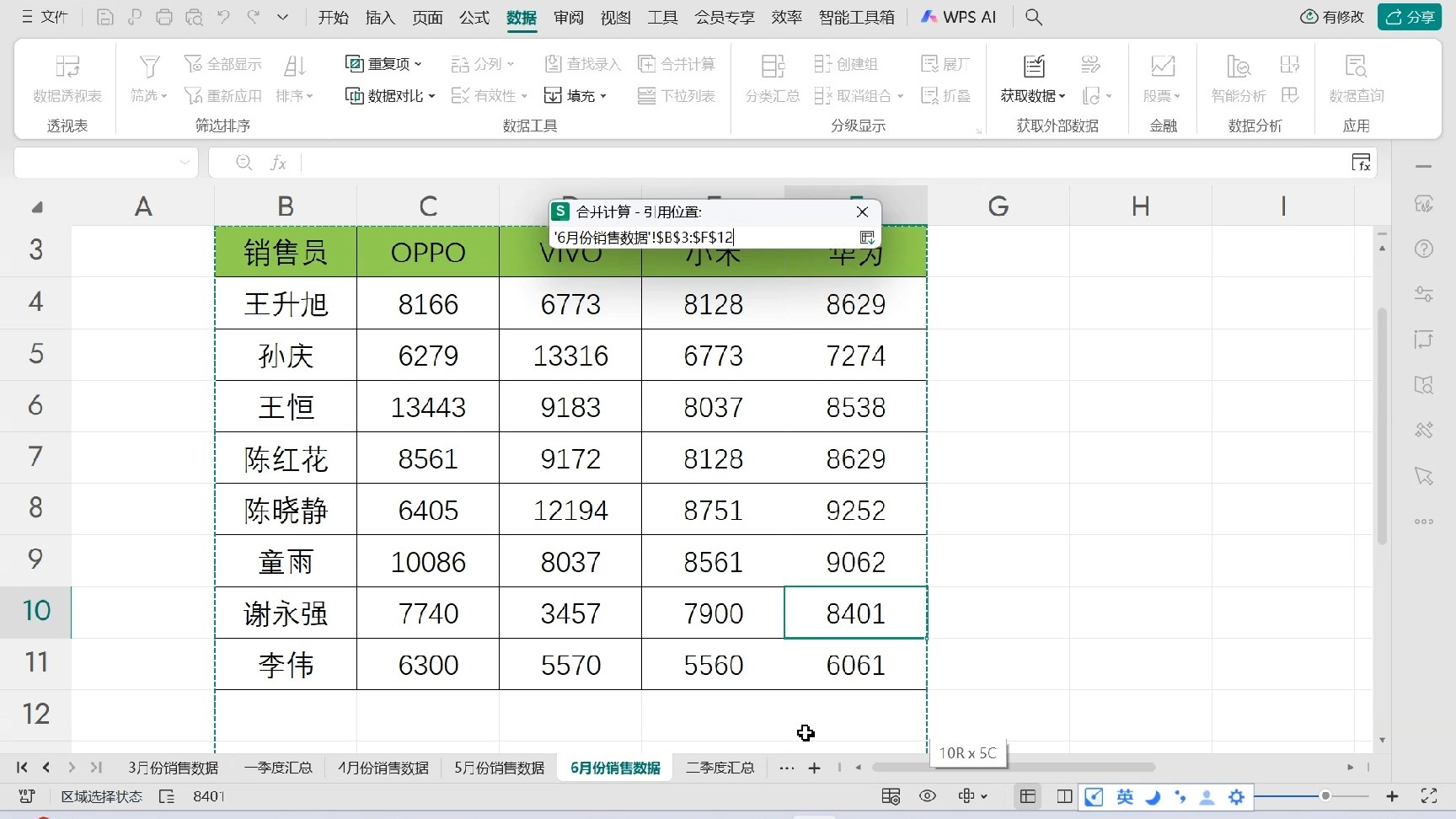The height and width of the screenshot is (819, 1456).
Task: Click the reference range input in dialog
Action: coord(704,238)
